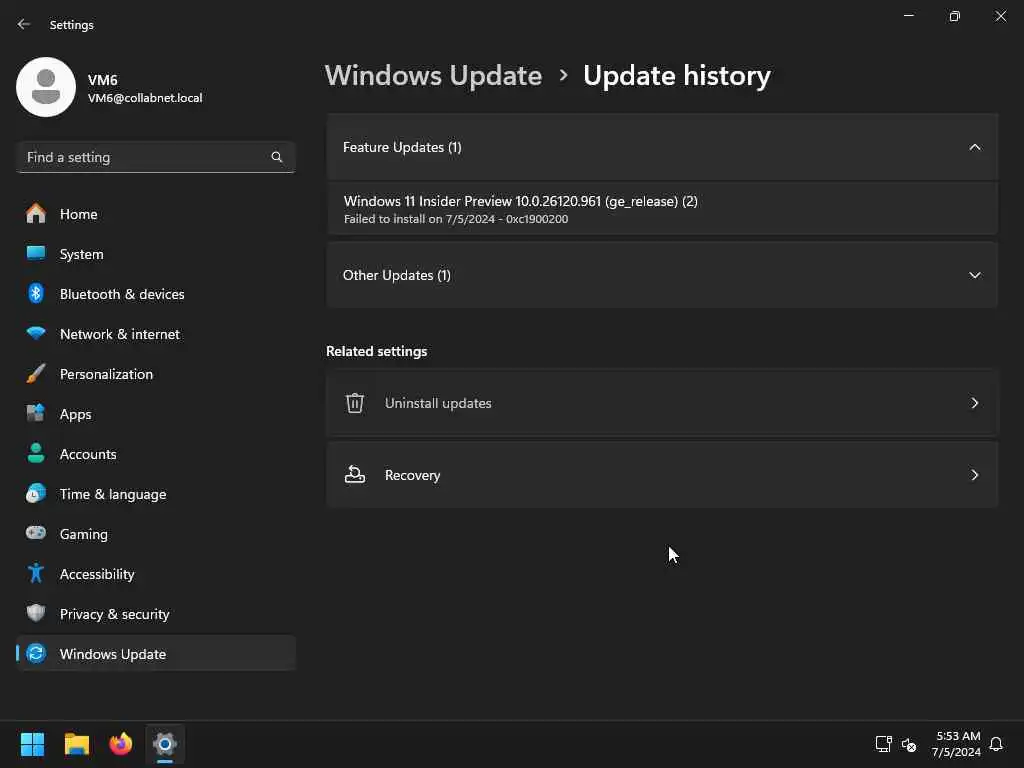Viewport: 1024px width, 768px height.
Task: Click the Personalization paintbrush icon
Action: coord(36,374)
